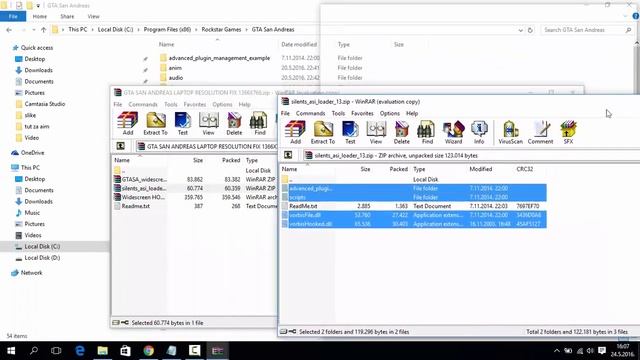Sort silents_asi_loader list by CRC32 column
The width and height of the screenshot is (640, 360).
pos(524,169)
